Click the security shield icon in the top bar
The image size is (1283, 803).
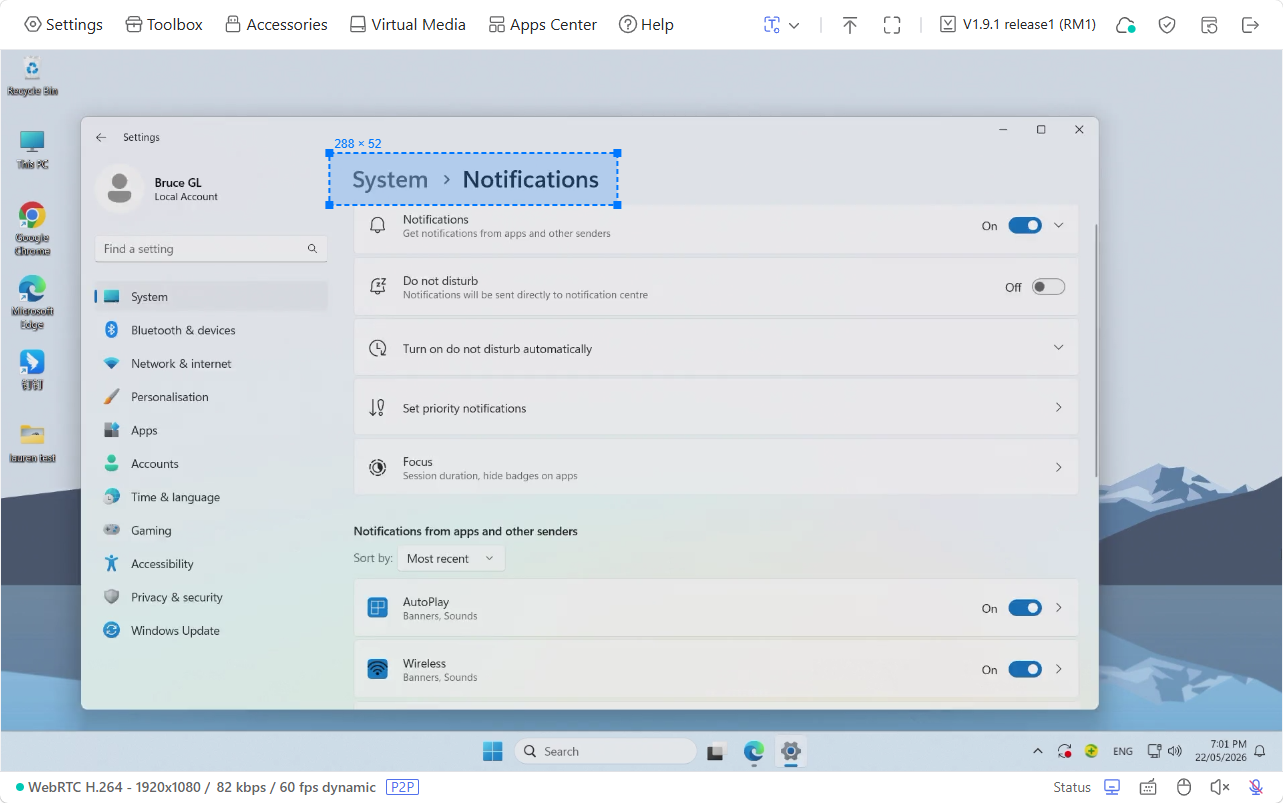pyautogui.click(x=1167, y=25)
